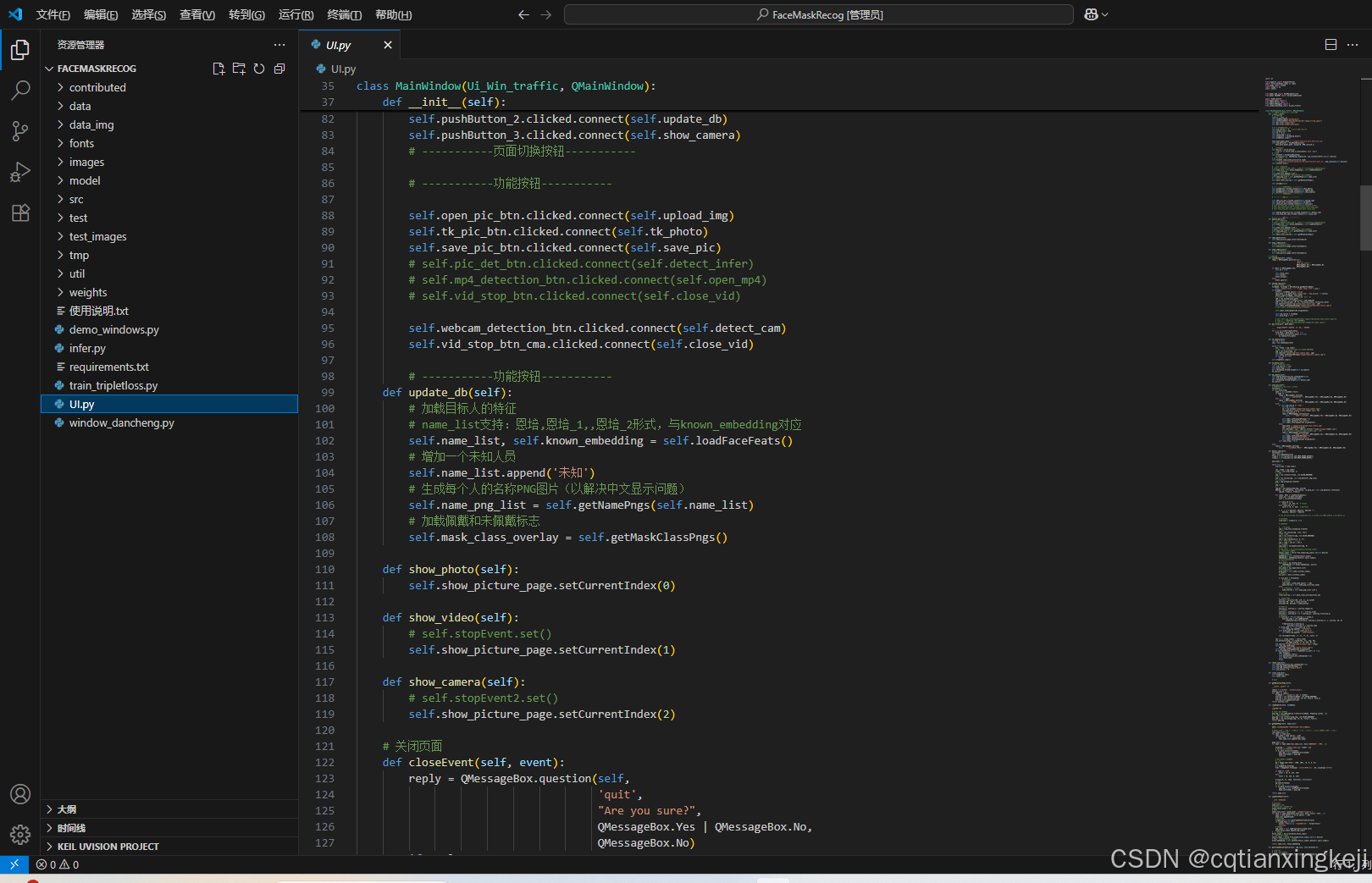Go back using the navigation arrow
This screenshot has height=883, width=1372.
click(x=523, y=14)
